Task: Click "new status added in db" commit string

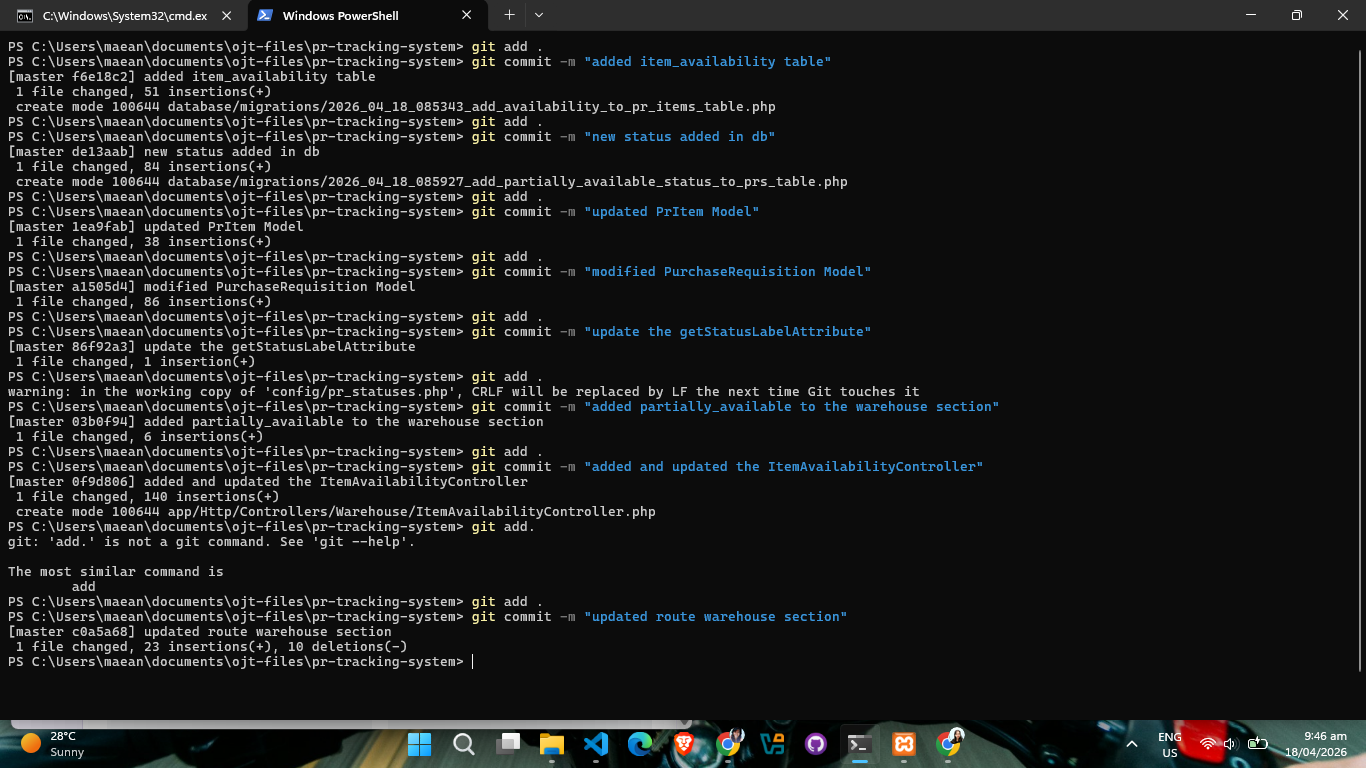Action: (x=680, y=137)
